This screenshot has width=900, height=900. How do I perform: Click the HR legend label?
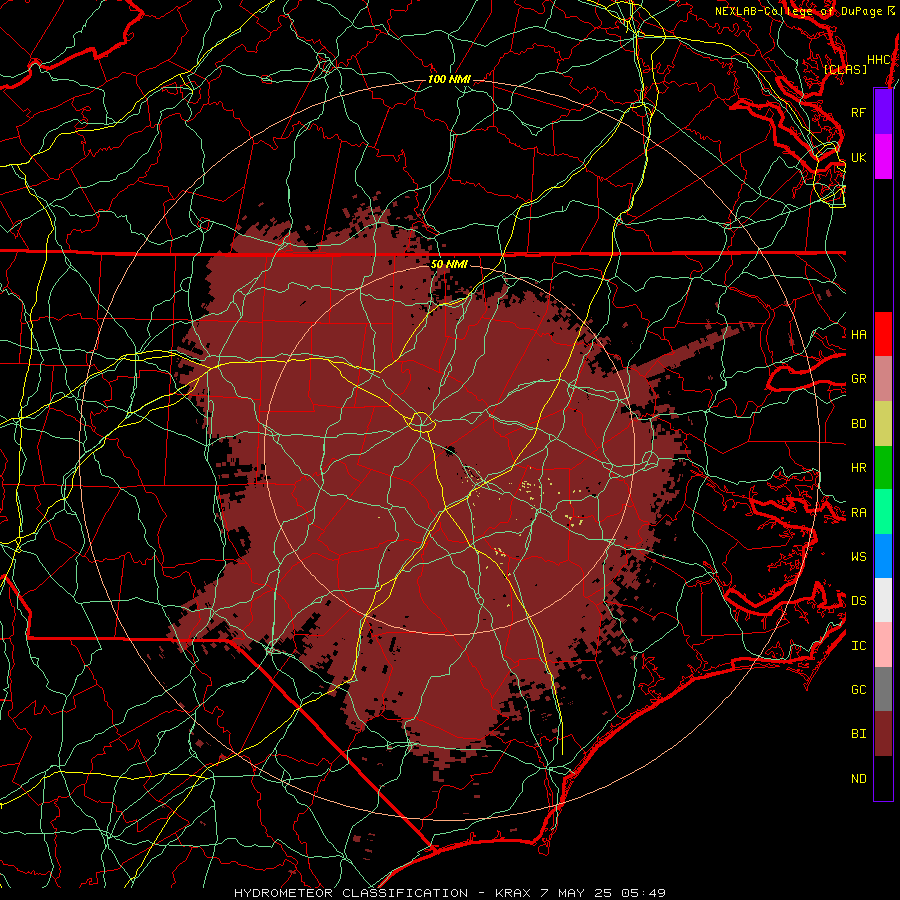(x=858, y=468)
